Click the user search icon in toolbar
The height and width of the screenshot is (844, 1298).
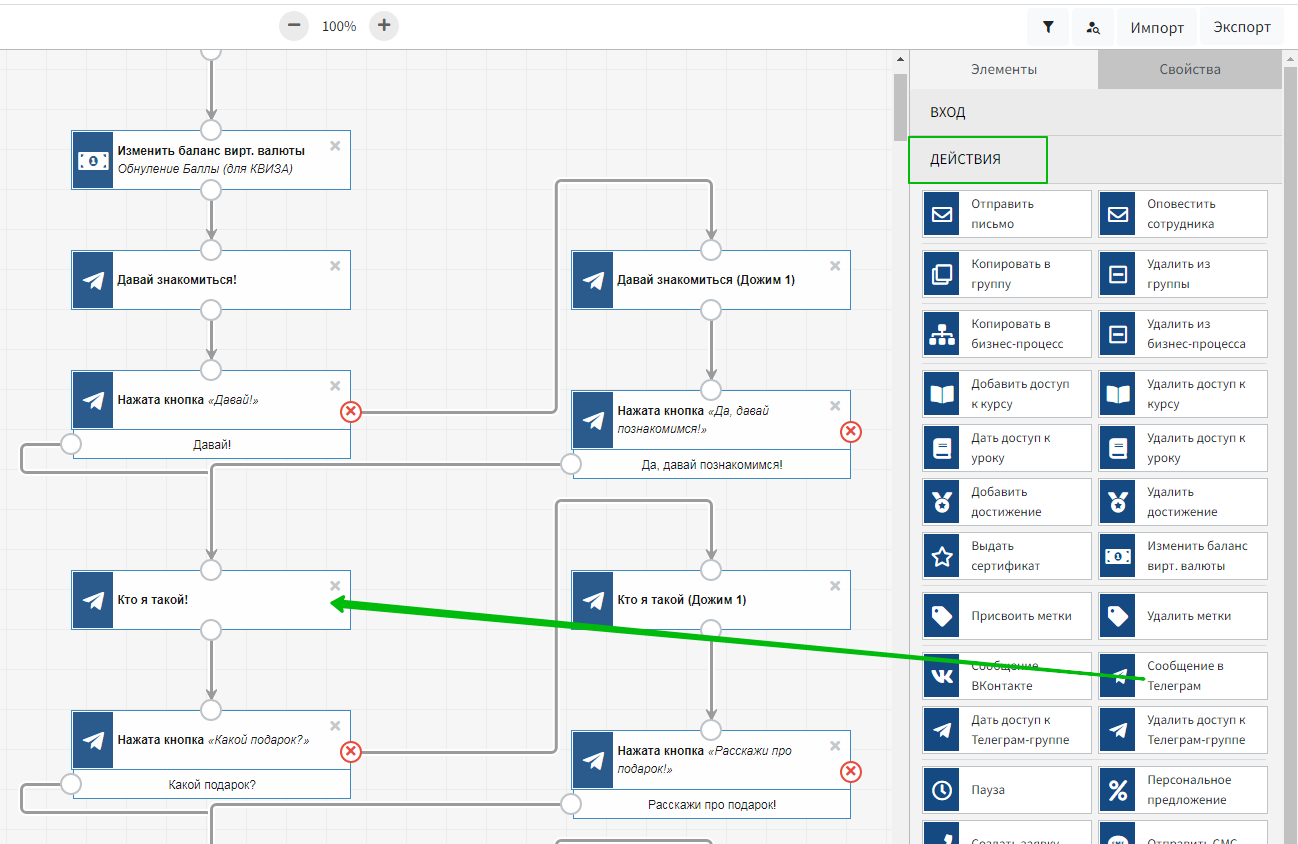pos(1093,27)
